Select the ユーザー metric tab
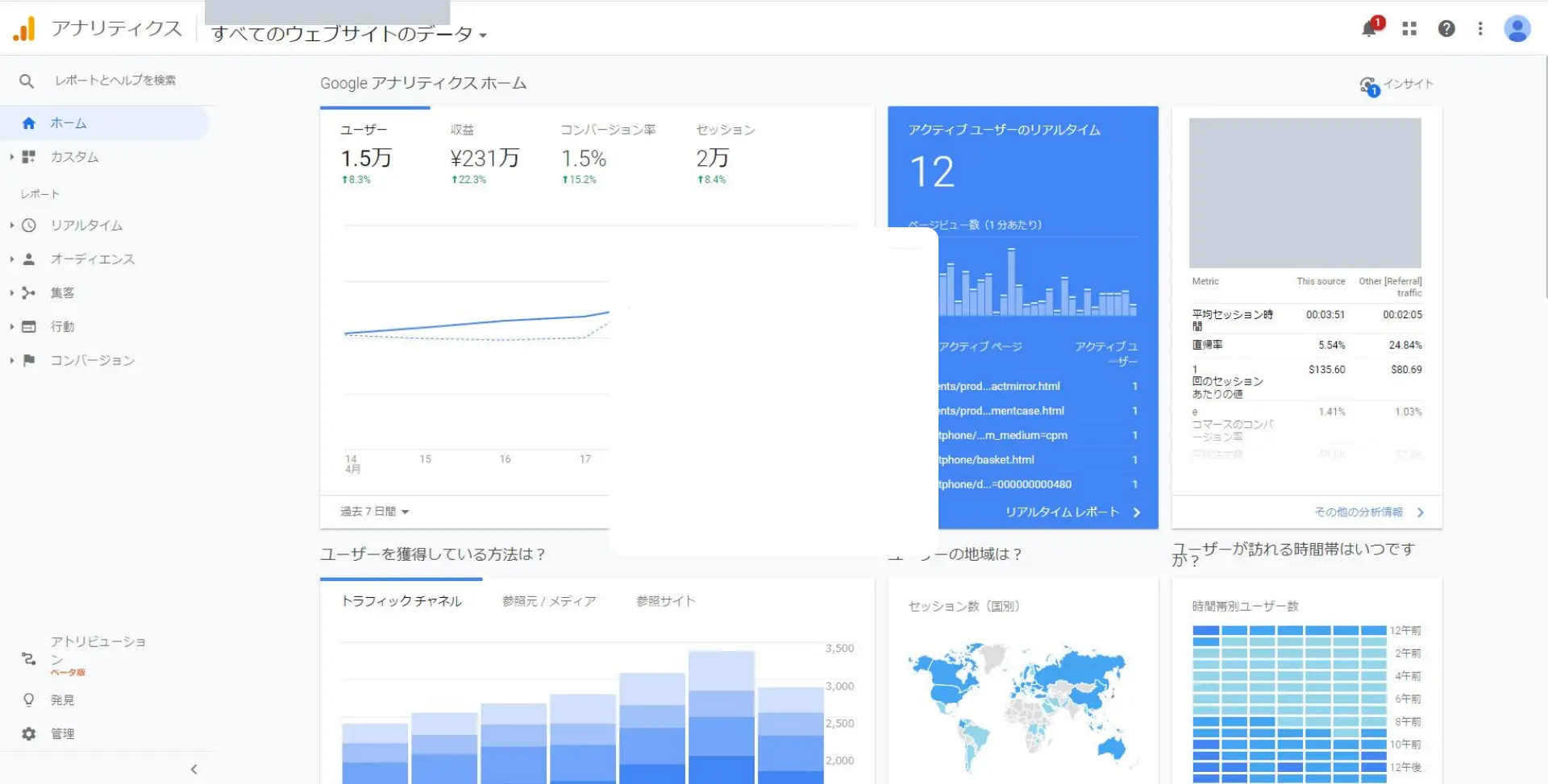Image resolution: width=1548 pixels, height=784 pixels. click(x=375, y=154)
